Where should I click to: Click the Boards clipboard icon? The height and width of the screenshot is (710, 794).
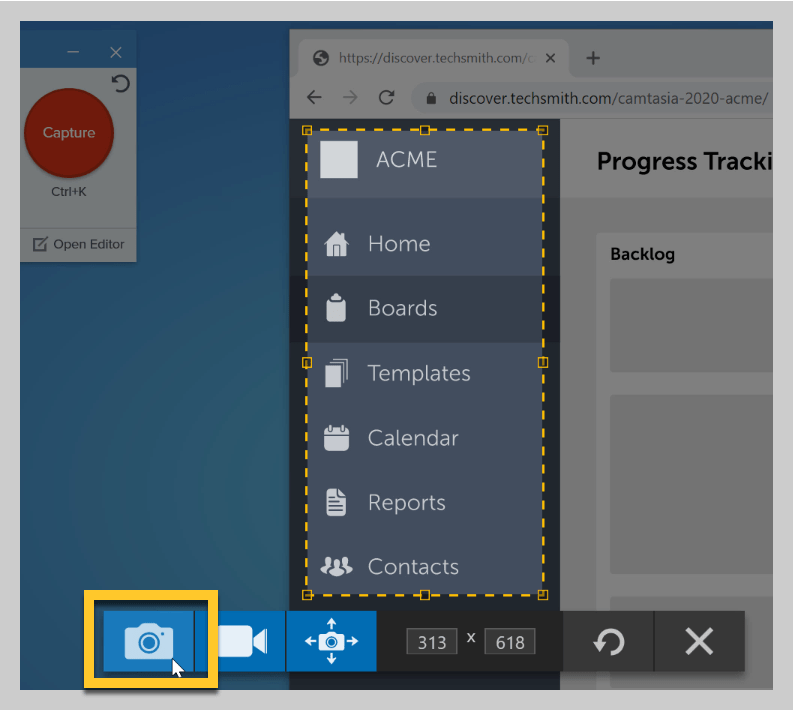click(336, 308)
